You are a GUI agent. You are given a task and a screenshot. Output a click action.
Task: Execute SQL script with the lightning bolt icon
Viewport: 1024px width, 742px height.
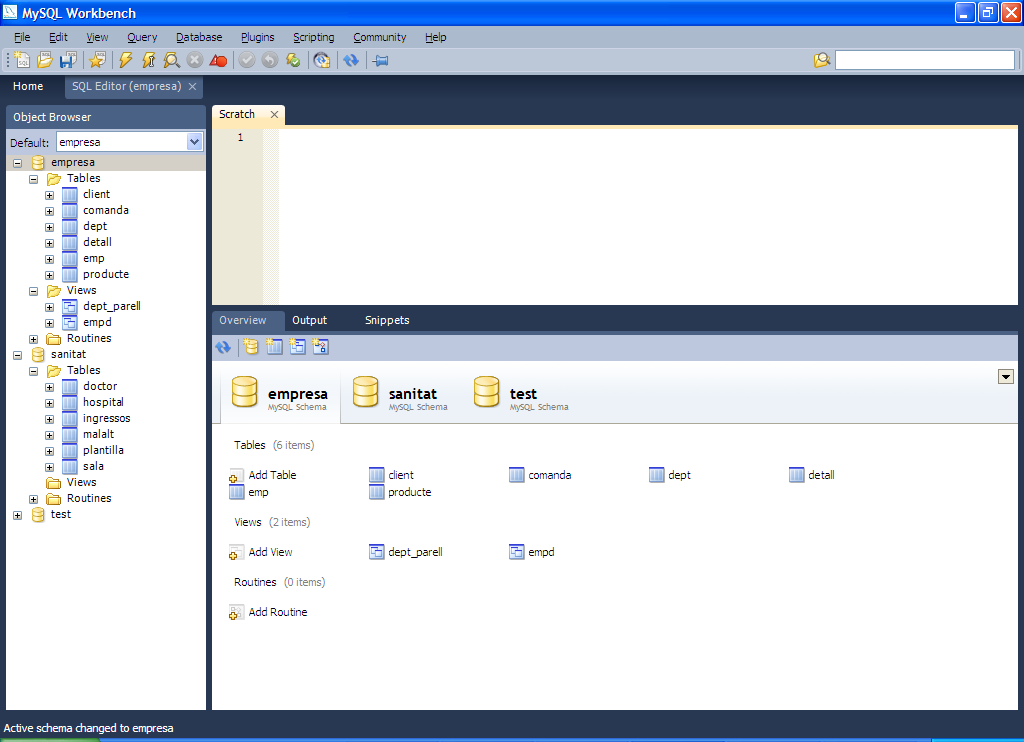click(x=125, y=60)
